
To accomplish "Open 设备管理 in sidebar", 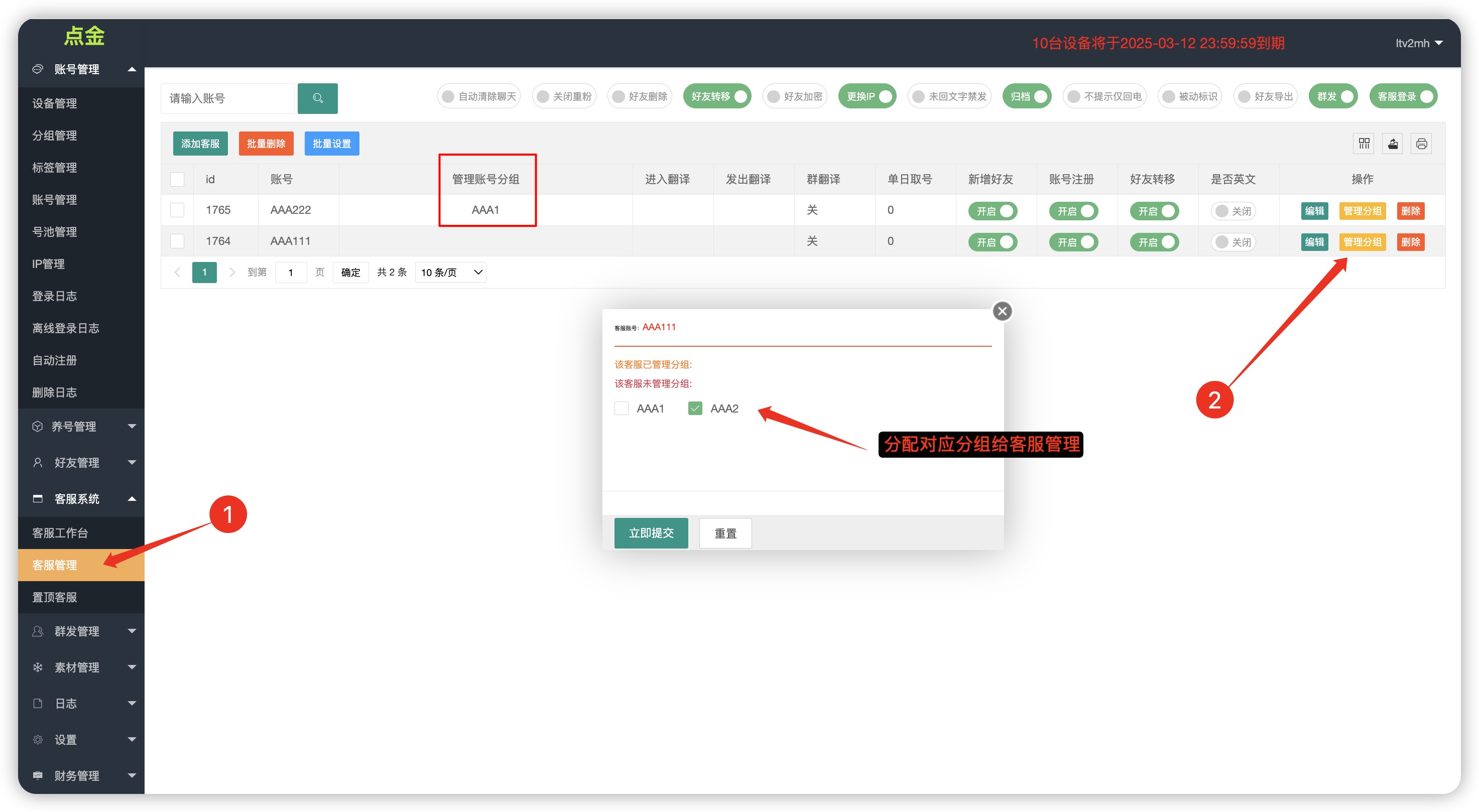I will [55, 103].
